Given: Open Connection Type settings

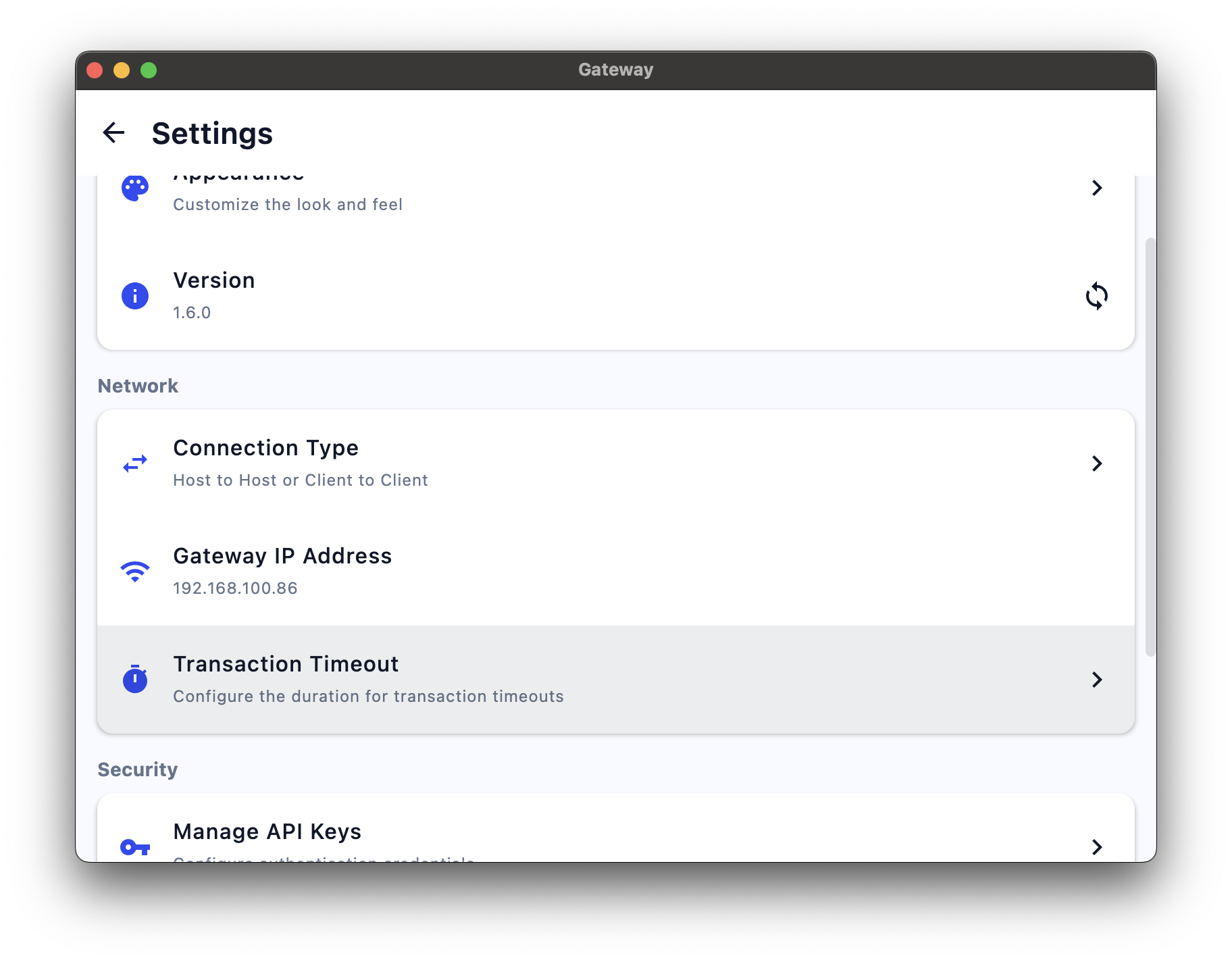Looking at the screenshot, I should click(608, 462).
